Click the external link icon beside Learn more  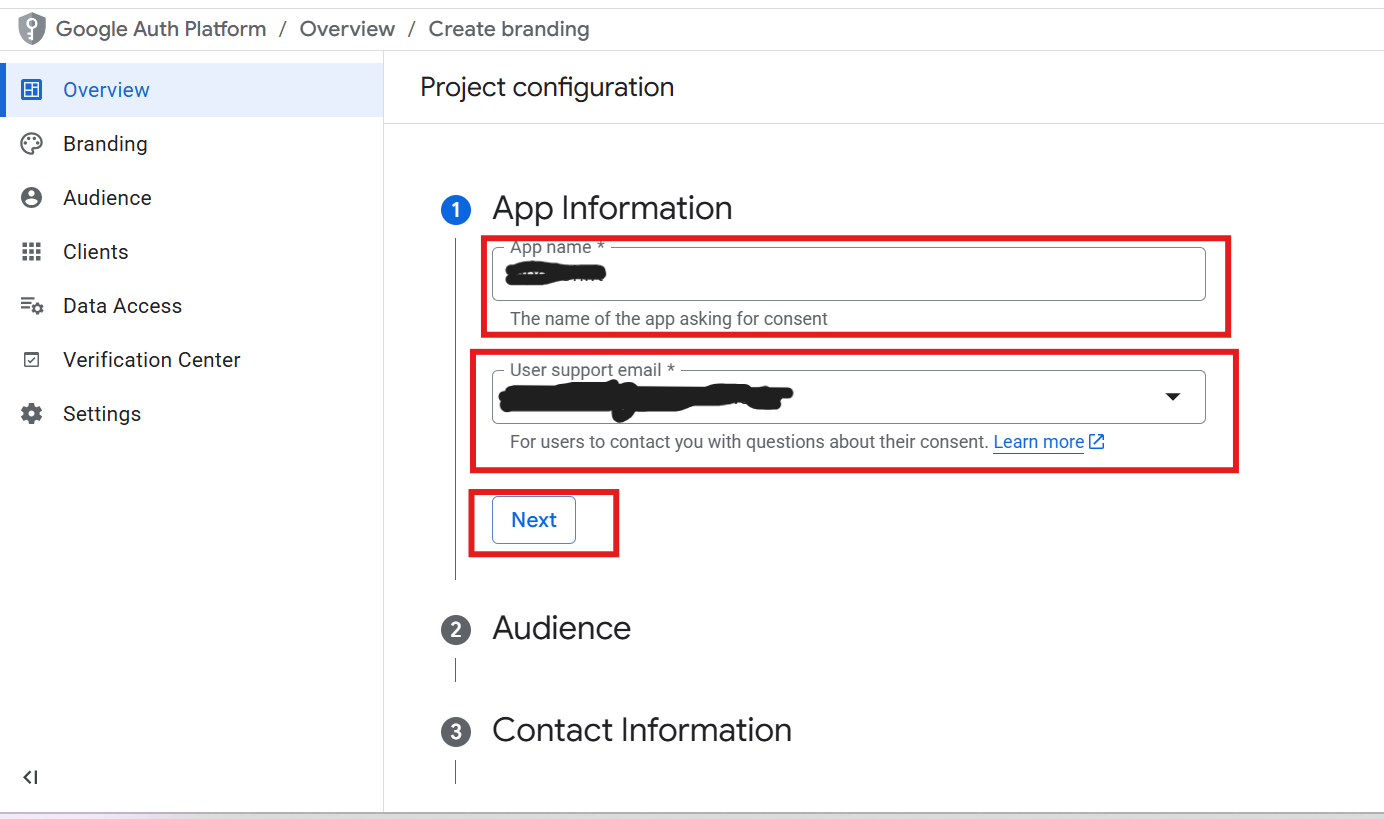[1096, 442]
